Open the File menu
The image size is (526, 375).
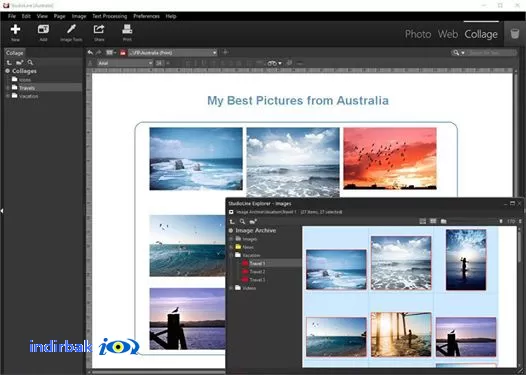point(12,16)
